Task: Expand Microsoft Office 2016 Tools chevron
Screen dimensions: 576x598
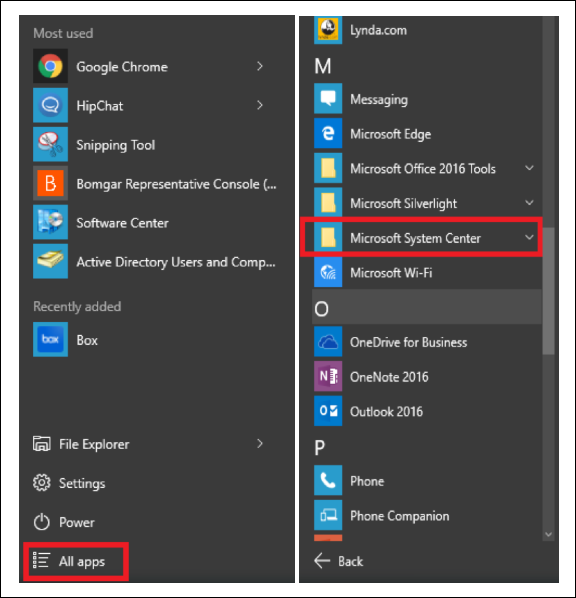Action: 529,168
